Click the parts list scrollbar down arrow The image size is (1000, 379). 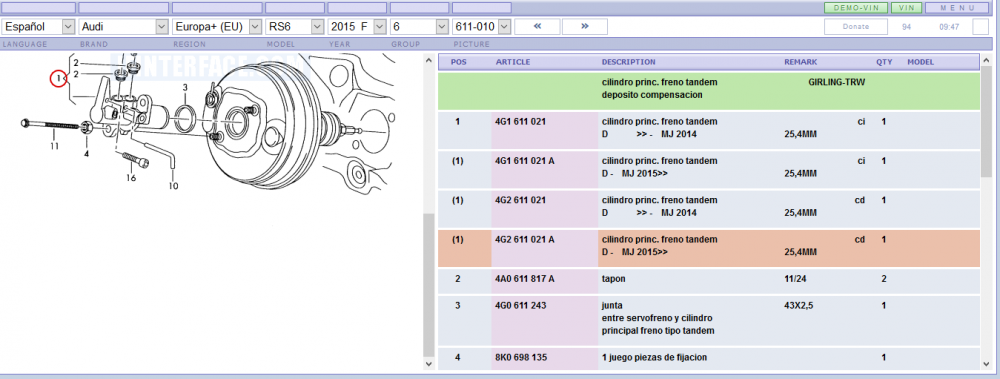(x=987, y=364)
